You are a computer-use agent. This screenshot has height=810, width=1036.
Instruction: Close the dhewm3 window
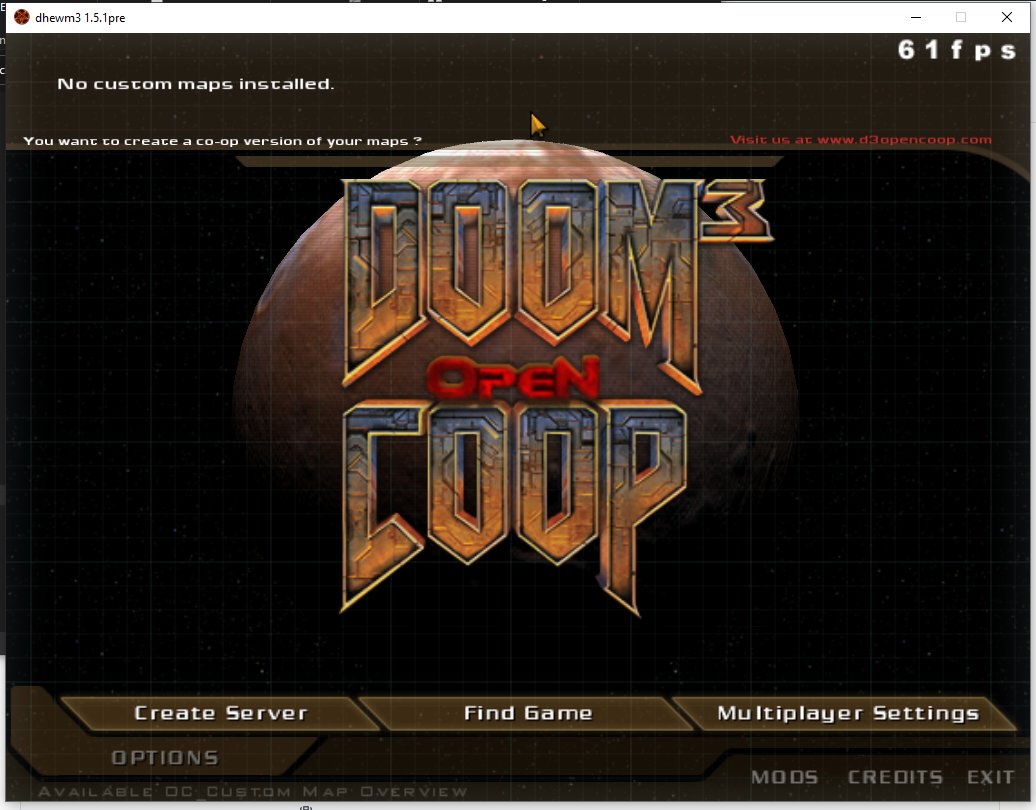tap(1006, 17)
